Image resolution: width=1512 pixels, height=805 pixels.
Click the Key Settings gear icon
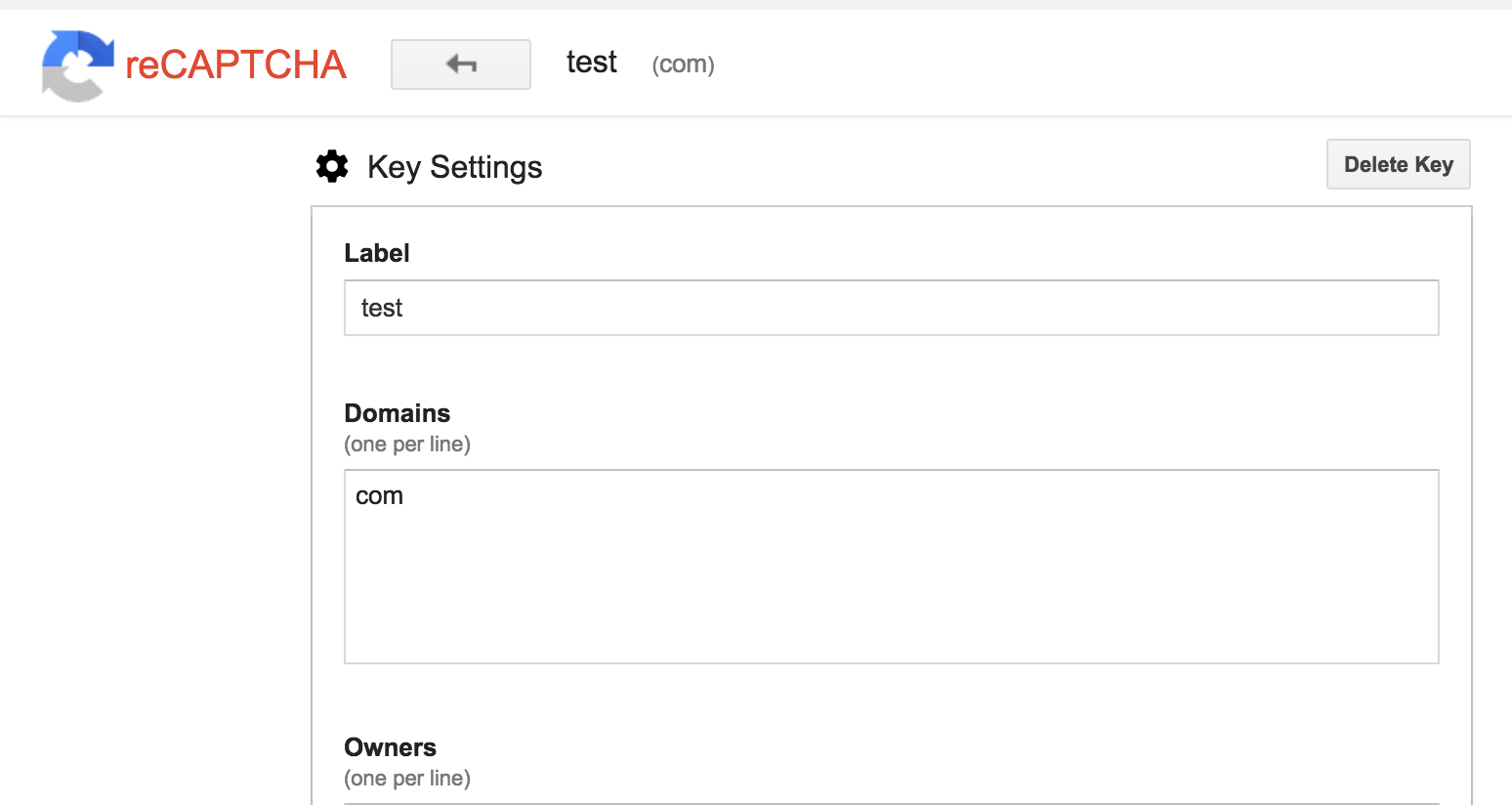click(332, 166)
